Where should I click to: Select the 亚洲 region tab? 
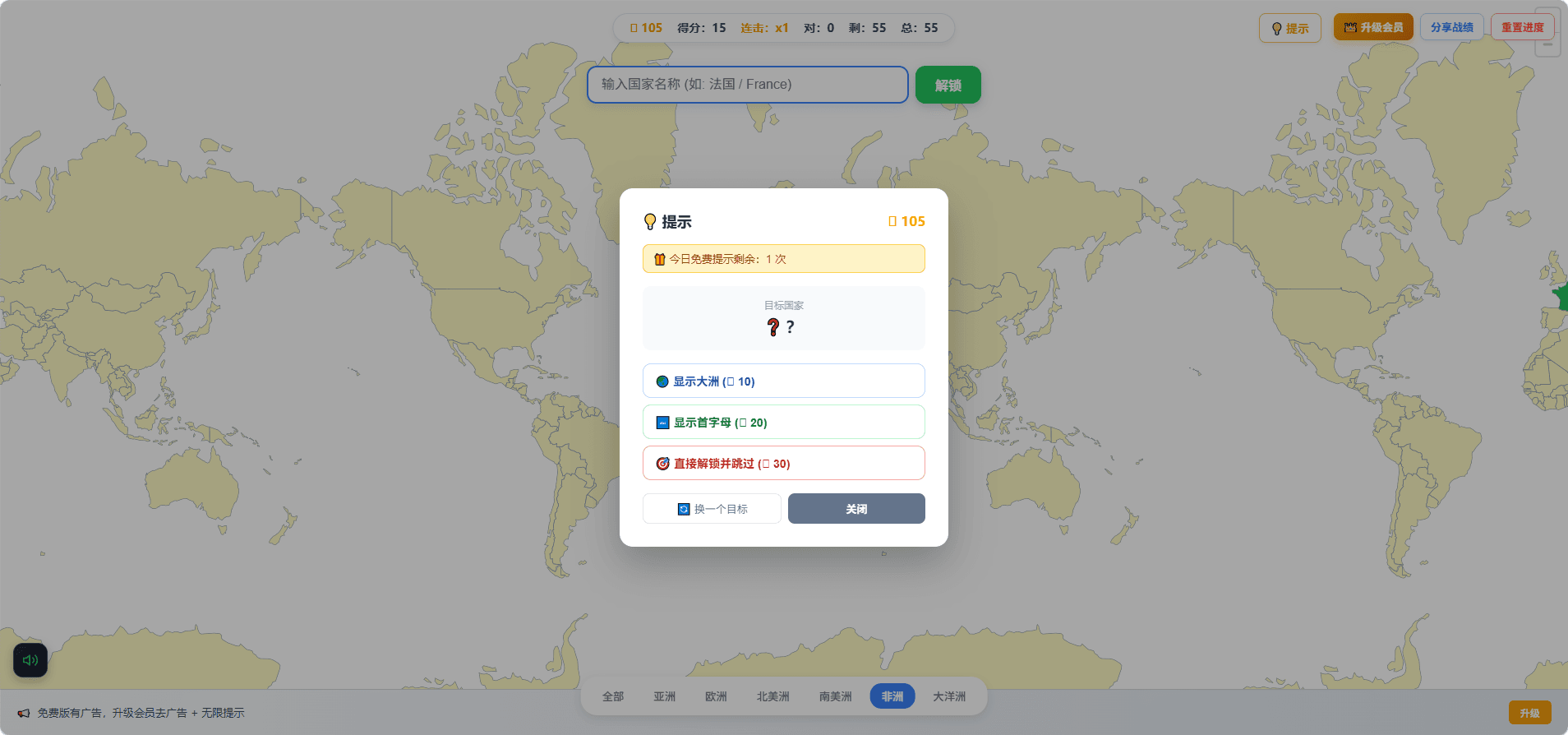click(x=665, y=696)
